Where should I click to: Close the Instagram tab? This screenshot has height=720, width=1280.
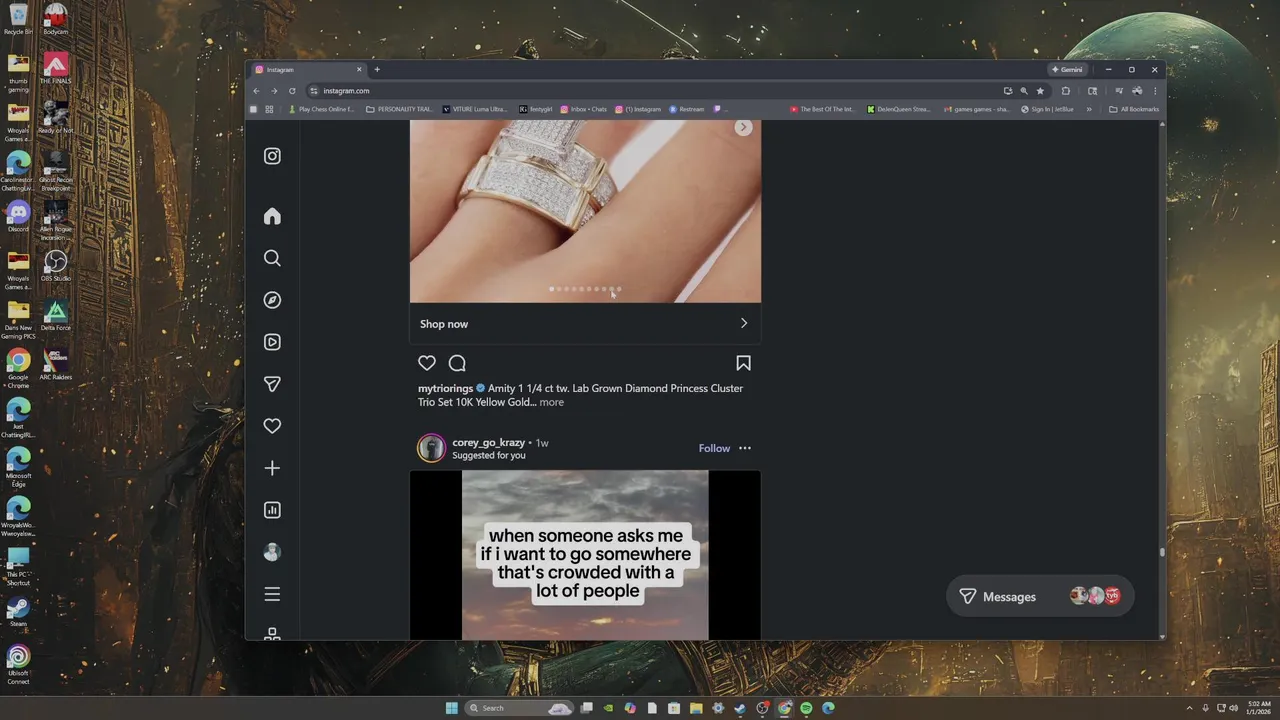[x=359, y=70]
